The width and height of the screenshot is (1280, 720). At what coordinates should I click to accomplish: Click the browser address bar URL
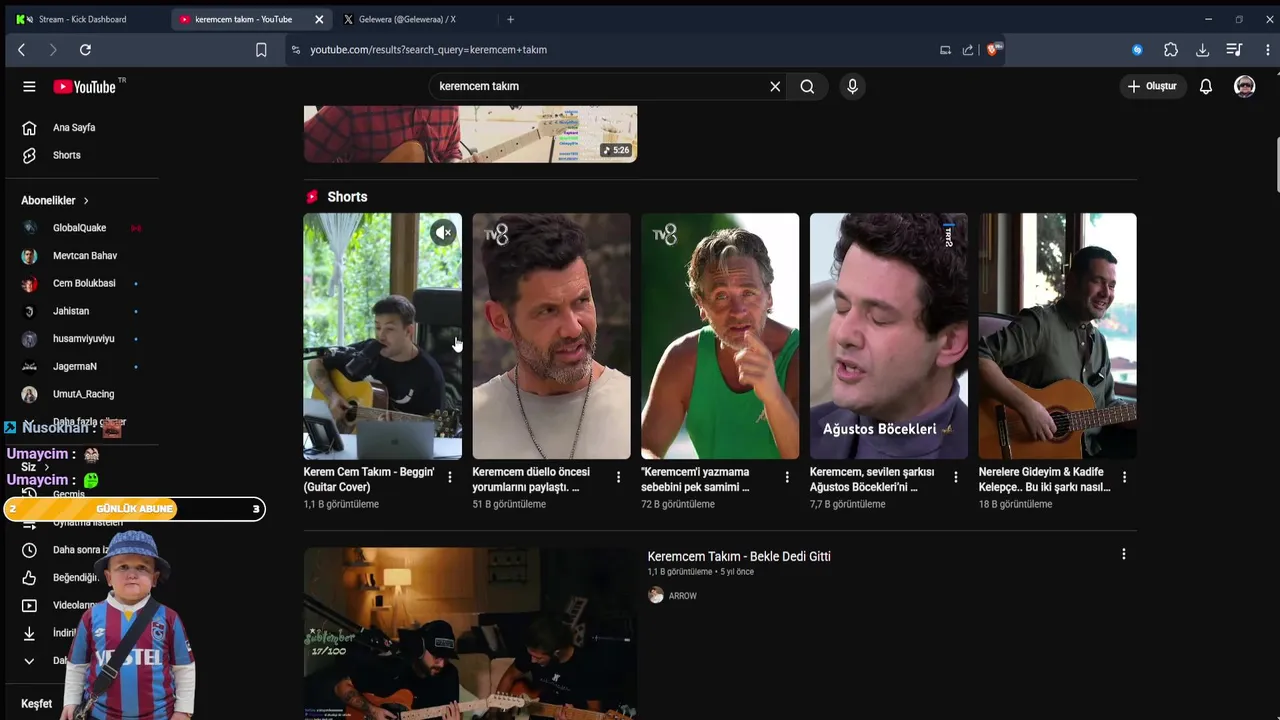(x=428, y=50)
